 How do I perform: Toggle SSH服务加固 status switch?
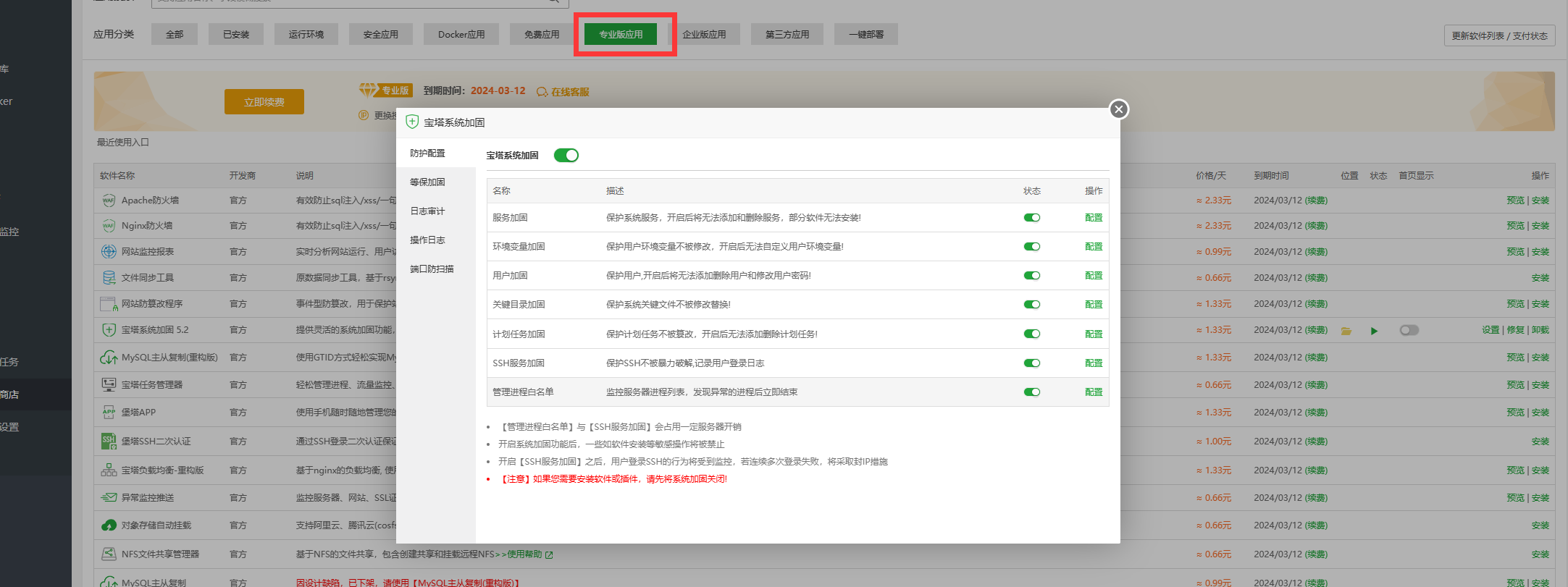(x=1032, y=363)
